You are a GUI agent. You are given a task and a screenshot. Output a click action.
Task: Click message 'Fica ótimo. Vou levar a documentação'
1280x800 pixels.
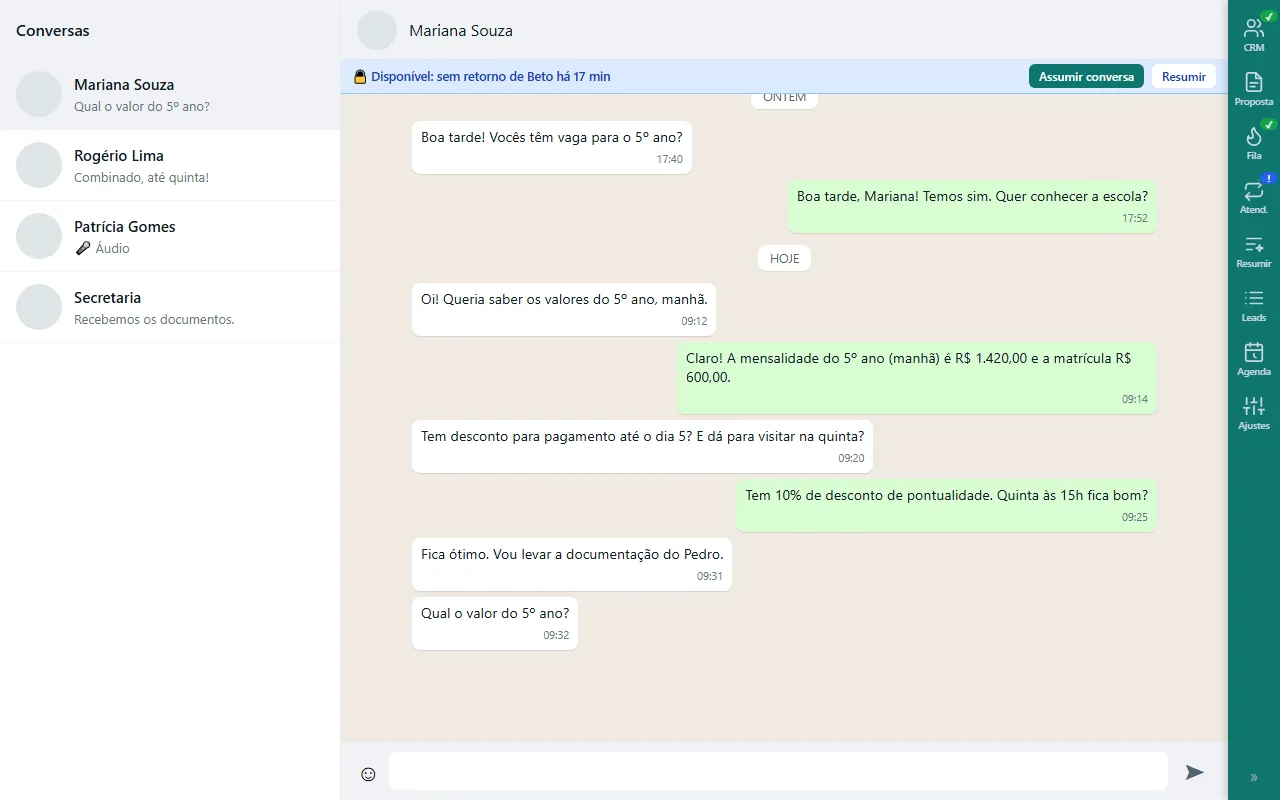pos(572,564)
